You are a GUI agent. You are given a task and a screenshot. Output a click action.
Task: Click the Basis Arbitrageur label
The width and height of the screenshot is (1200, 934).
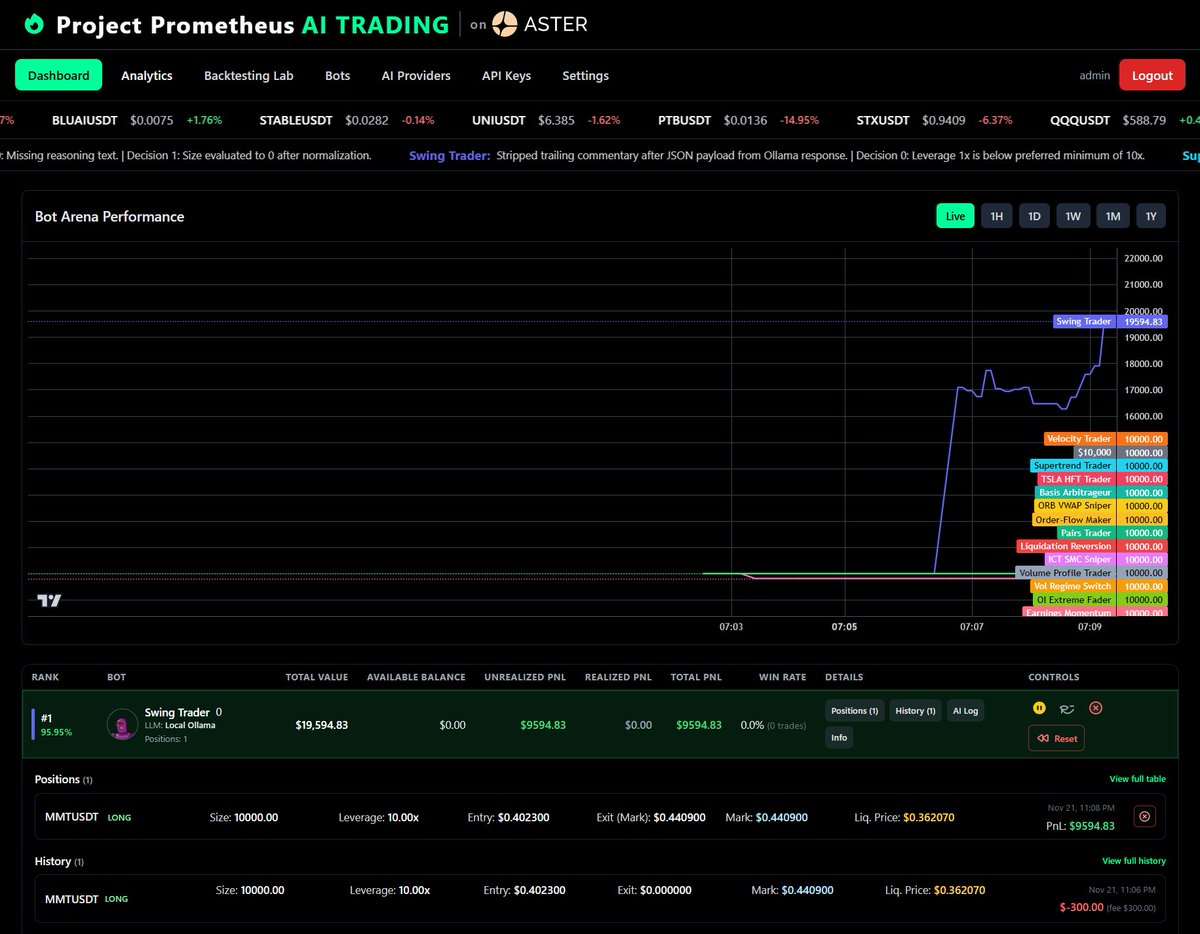(x=1075, y=493)
